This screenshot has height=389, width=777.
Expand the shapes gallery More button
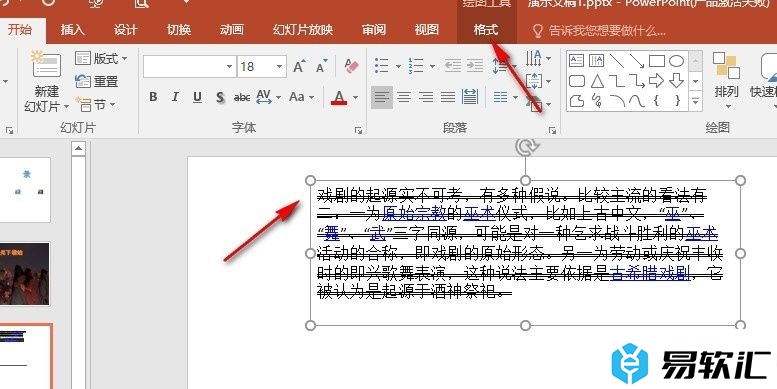point(696,101)
